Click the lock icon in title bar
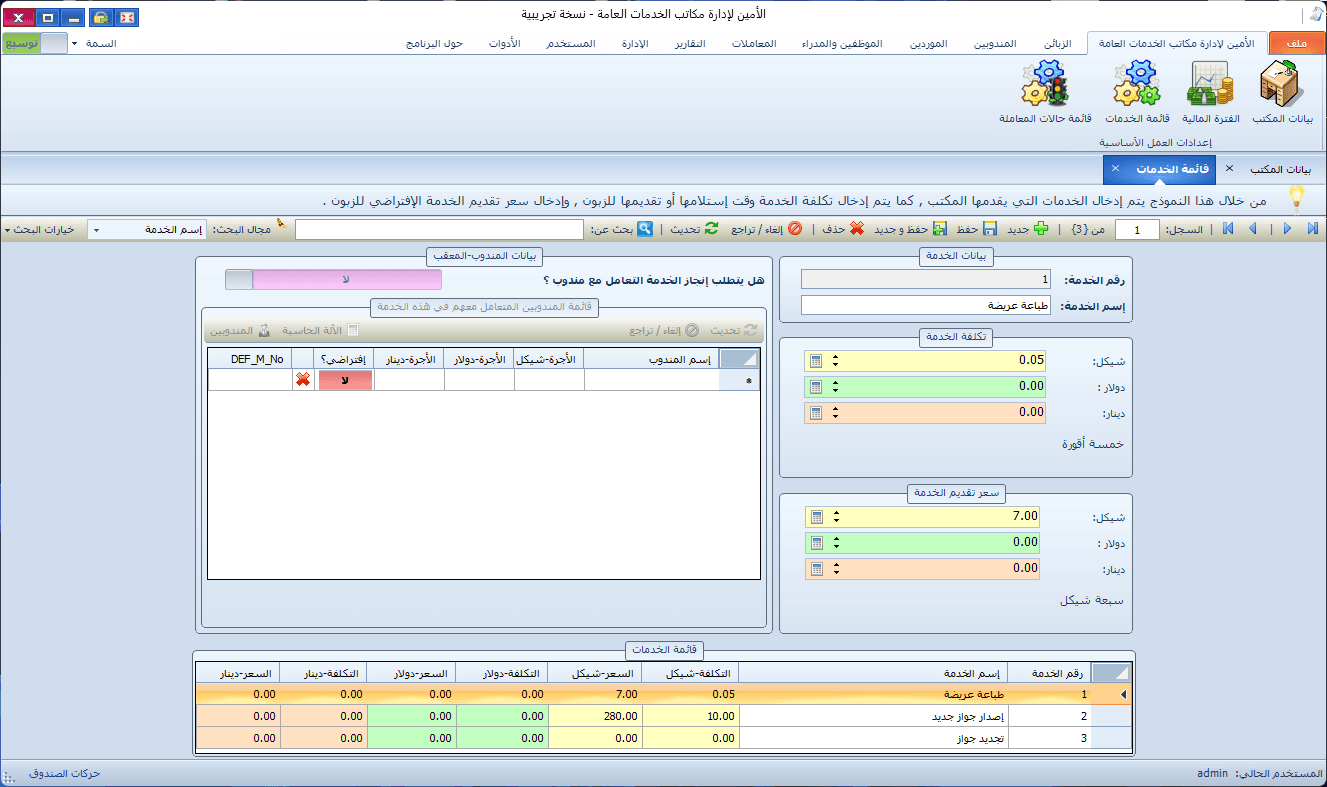This screenshot has width=1327, height=787. (100, 17)
